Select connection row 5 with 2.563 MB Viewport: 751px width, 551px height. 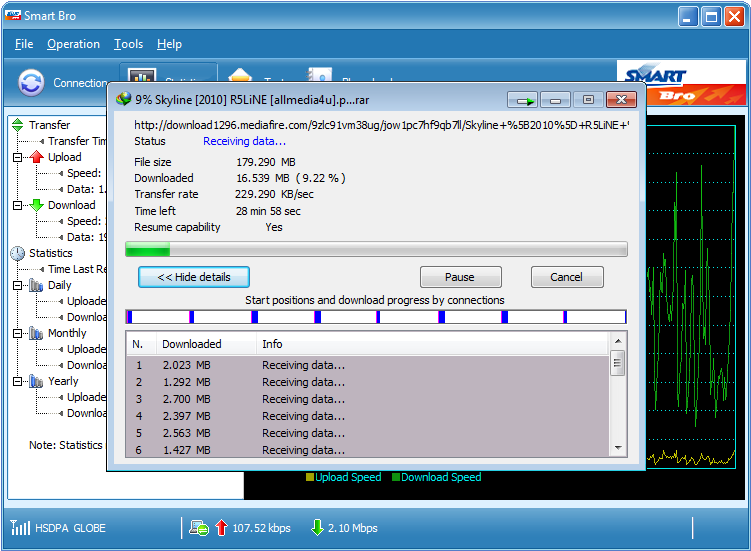click(x=367, y=433)
